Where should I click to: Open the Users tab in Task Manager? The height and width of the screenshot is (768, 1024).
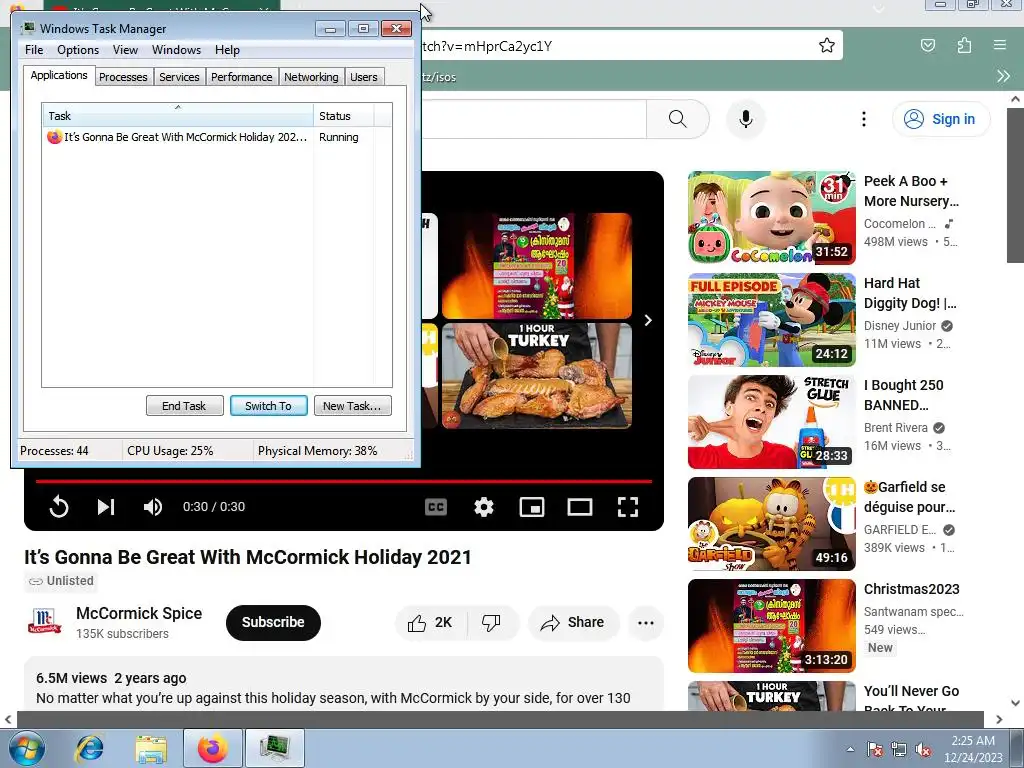pyautogui.click(x=364, y=77)
